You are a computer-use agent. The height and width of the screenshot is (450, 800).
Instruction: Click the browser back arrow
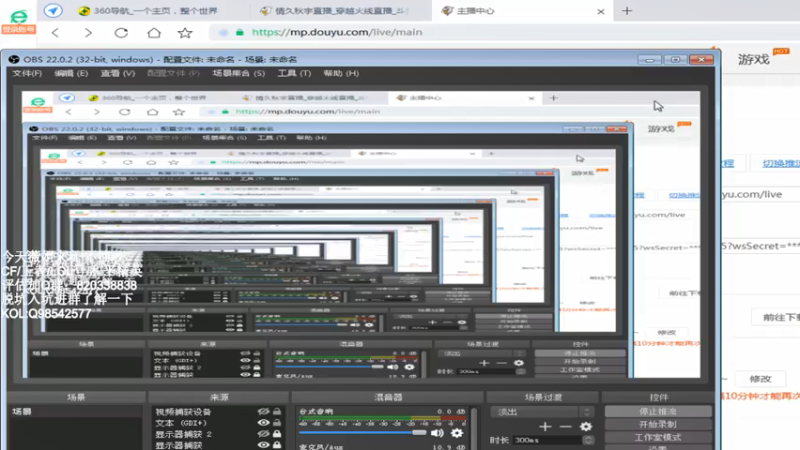[x=55, y=33]
